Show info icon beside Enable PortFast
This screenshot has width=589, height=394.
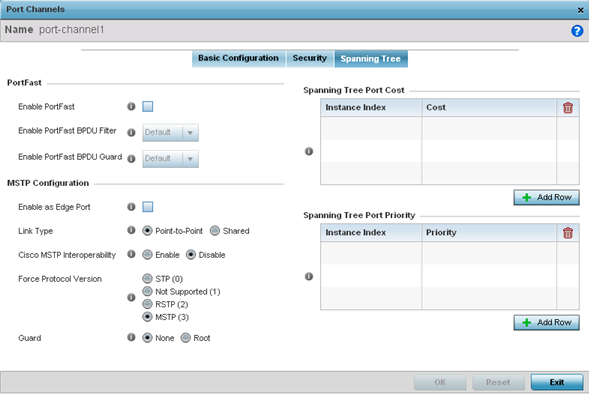click(131, 106)
